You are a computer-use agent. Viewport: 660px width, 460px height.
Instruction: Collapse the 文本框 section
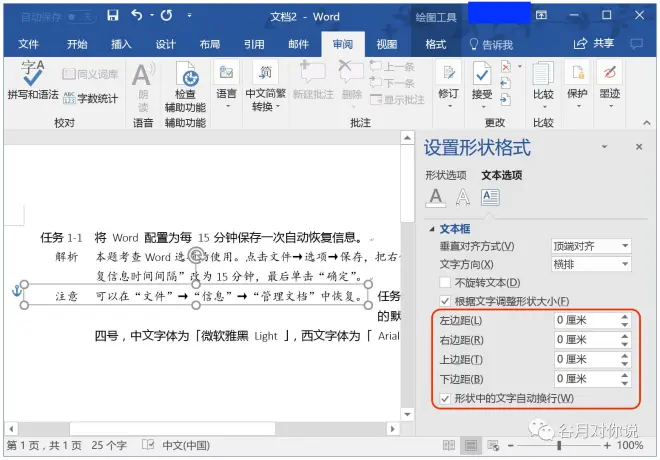[x=431, y=229]
